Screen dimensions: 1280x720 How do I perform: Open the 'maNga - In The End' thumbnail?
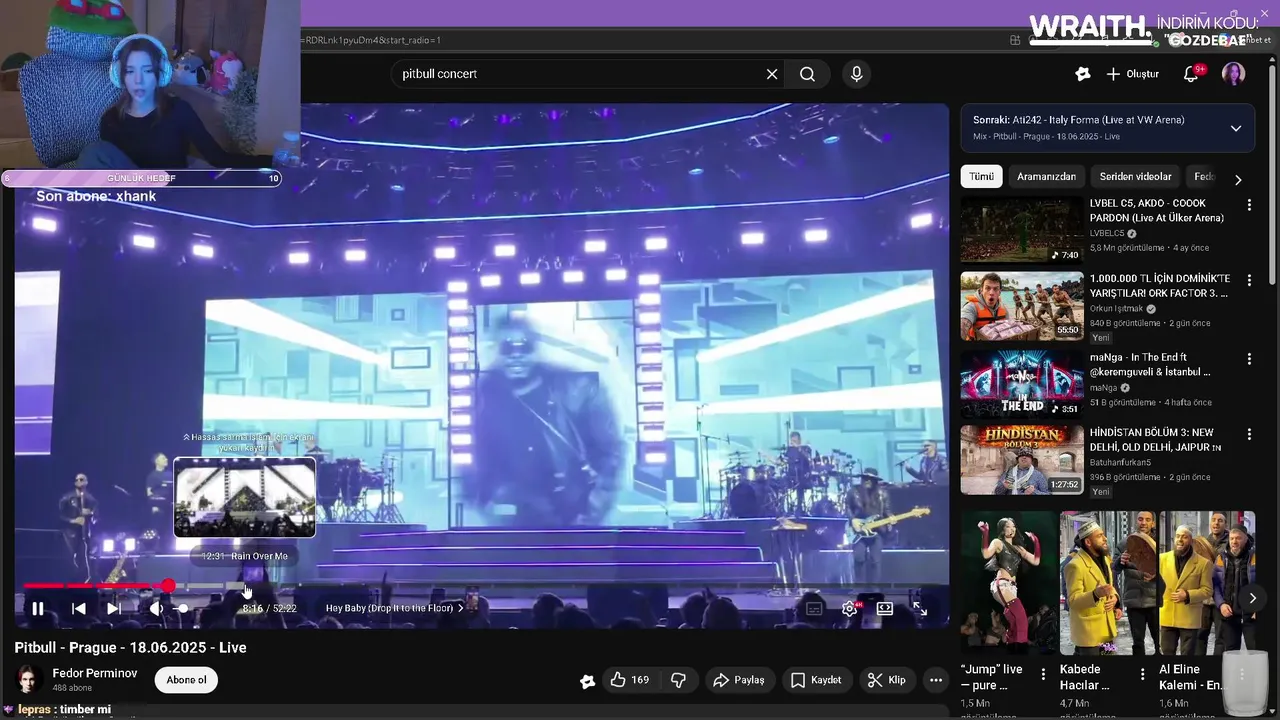click(1022, 384)
